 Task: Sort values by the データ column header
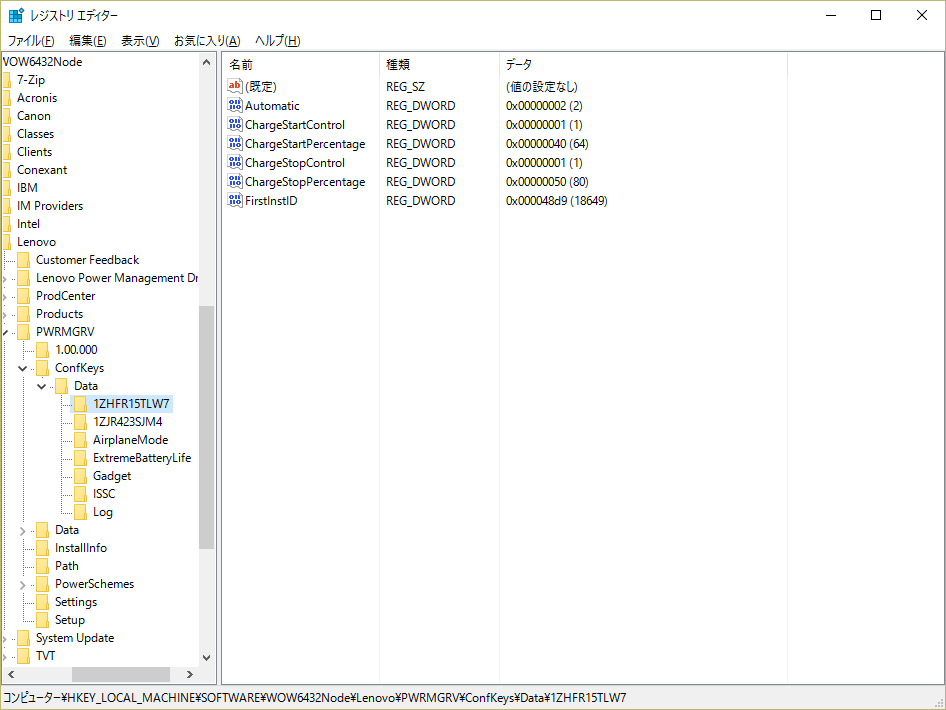point(643,65)
